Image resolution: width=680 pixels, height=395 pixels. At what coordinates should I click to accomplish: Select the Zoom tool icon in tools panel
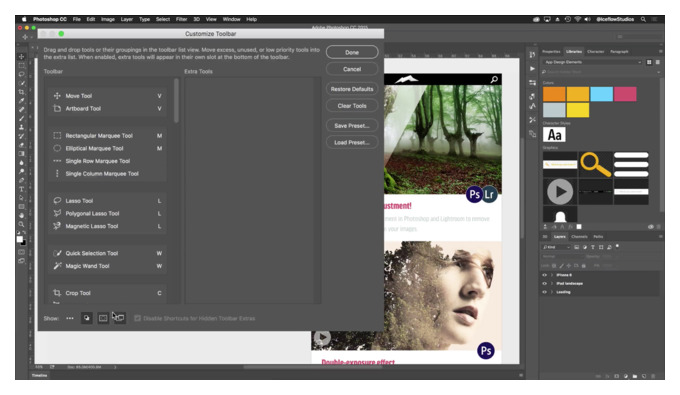pyautogui.click(x=21, y=224)
